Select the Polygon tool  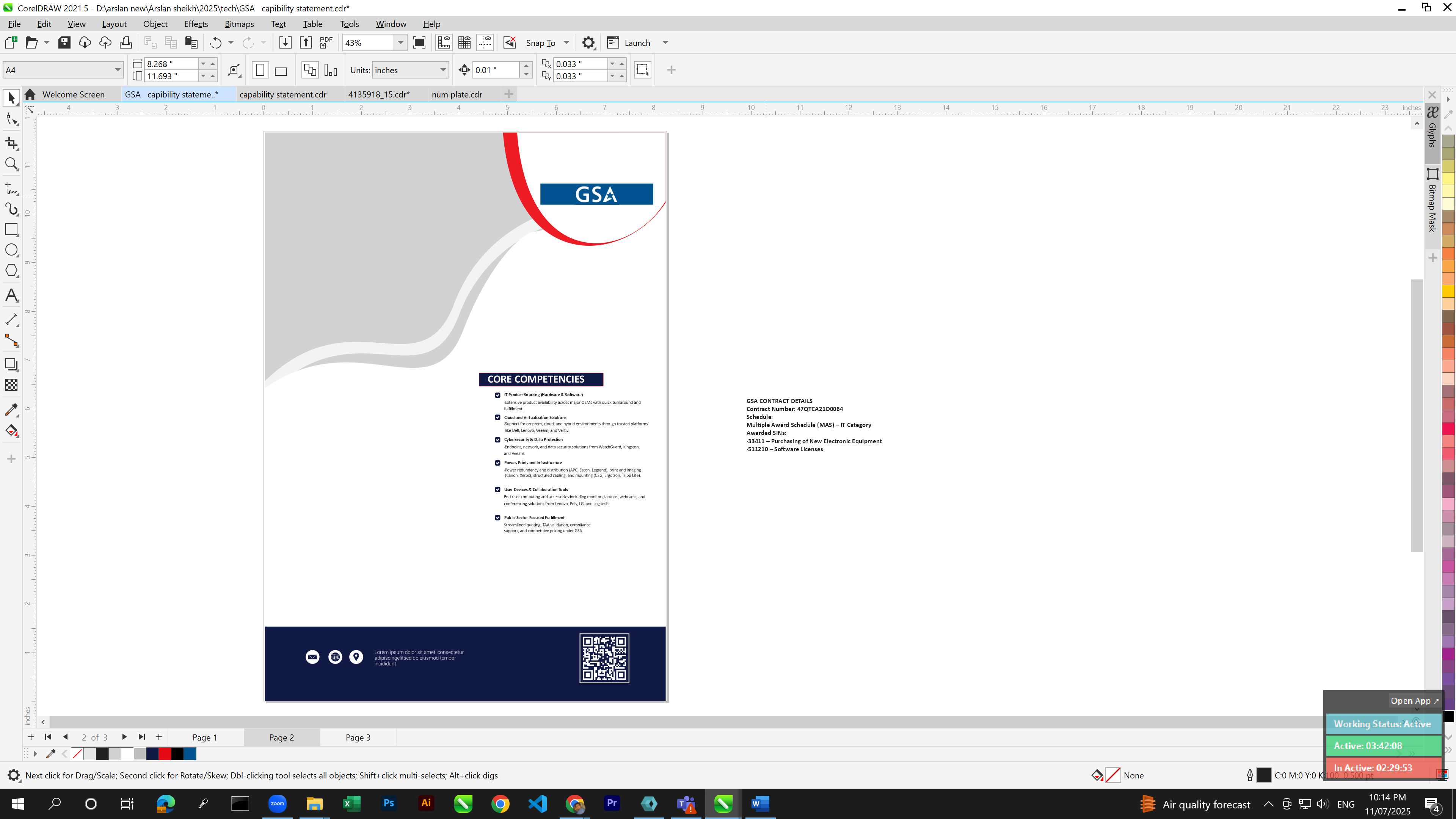[11, 271]
